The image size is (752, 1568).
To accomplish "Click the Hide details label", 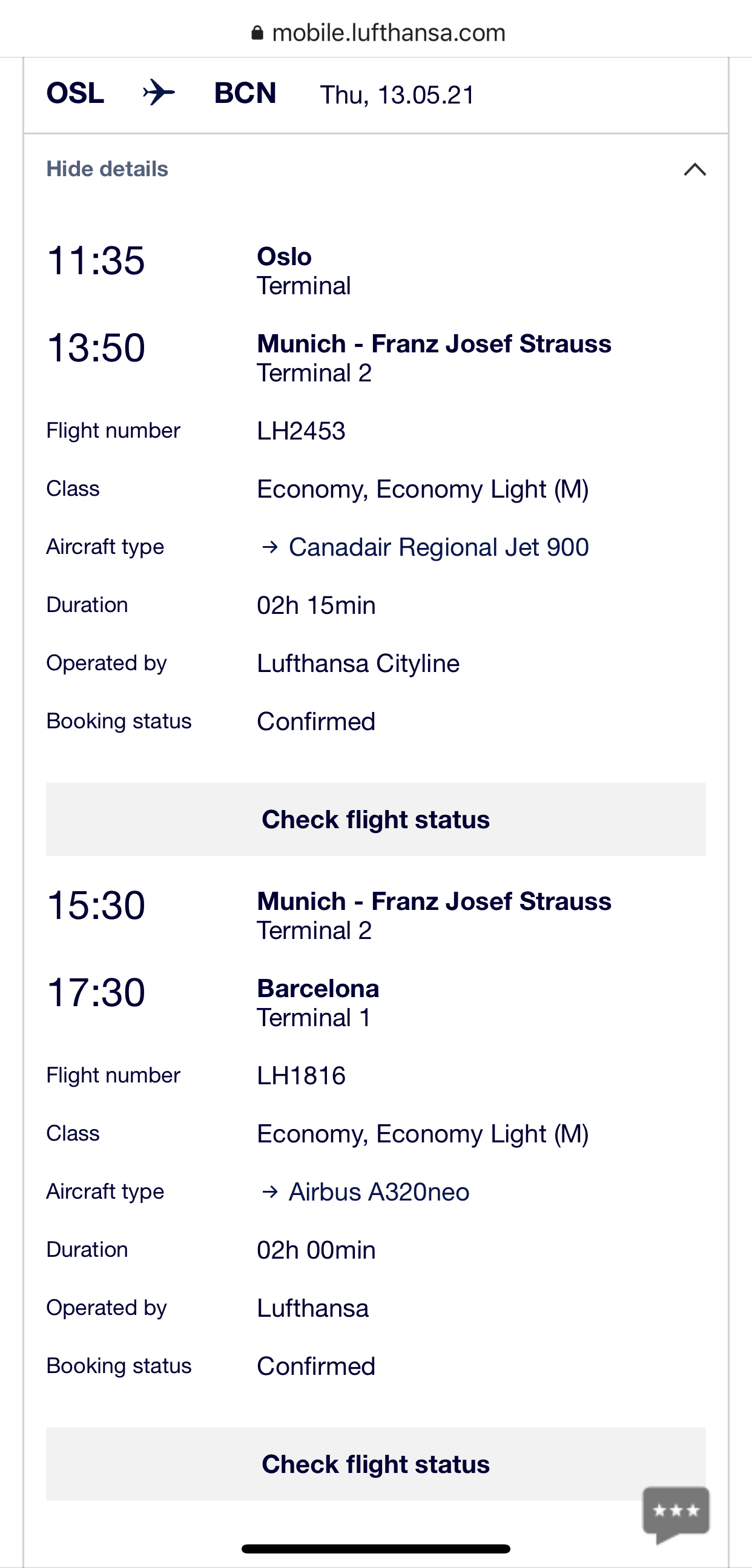I will coord(107,170).
